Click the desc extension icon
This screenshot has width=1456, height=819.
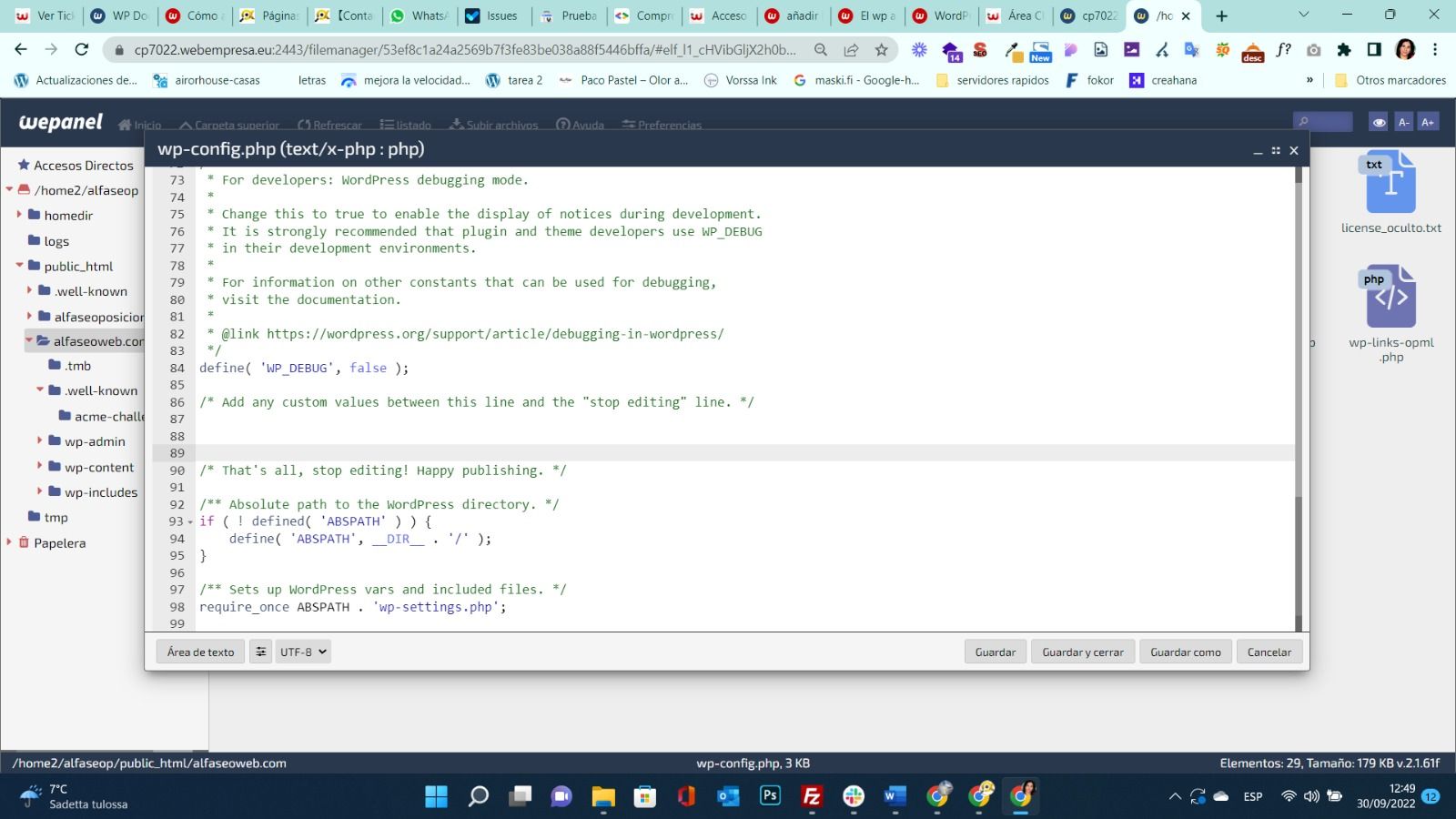tap(1253, 52)
